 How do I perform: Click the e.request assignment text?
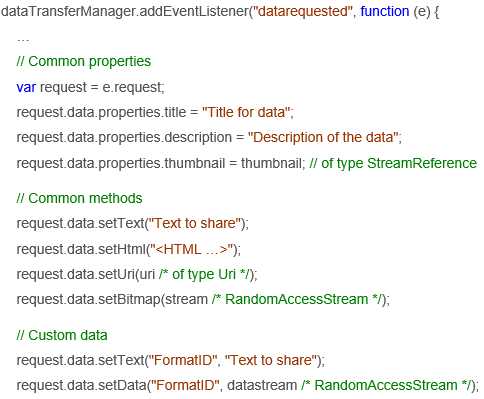pyautogui.click(x=133, y=87)
